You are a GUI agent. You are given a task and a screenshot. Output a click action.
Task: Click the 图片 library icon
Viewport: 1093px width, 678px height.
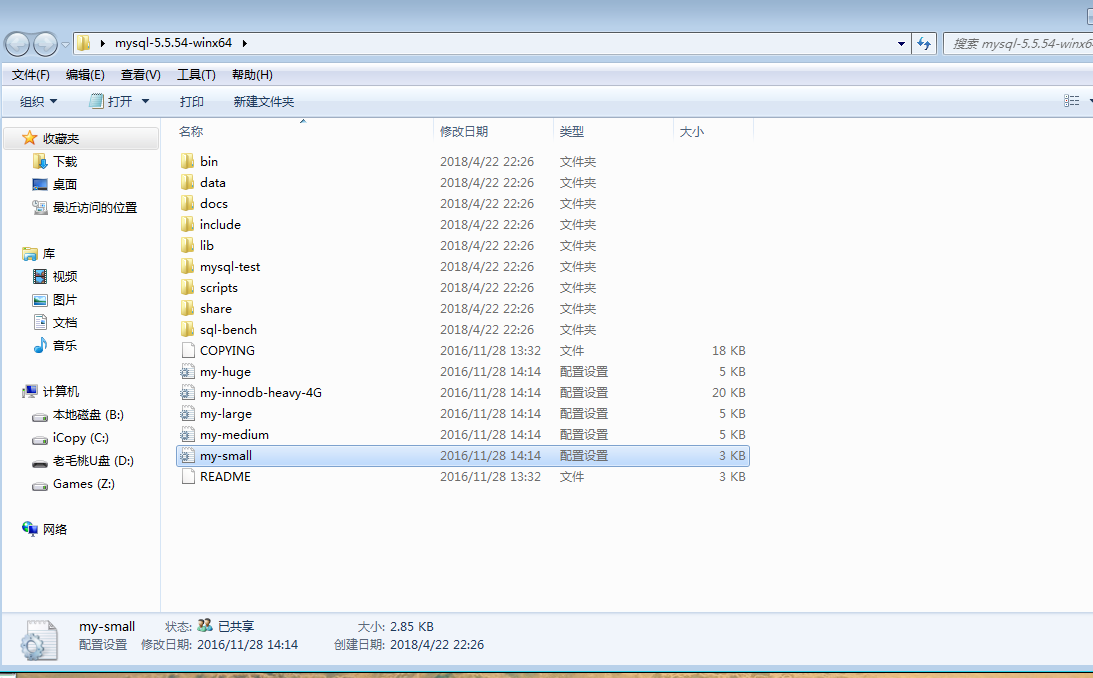coord(40,300)
